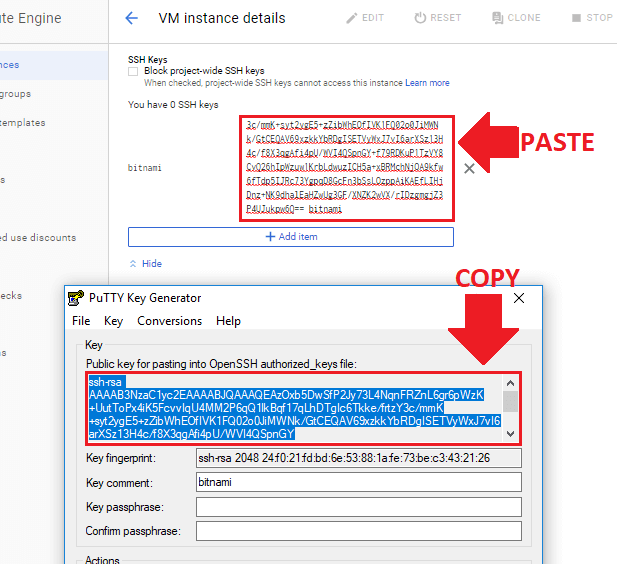Select groups item in the left sidebar
This screenshot has width=617, height=564.
[x=15, y=94]
